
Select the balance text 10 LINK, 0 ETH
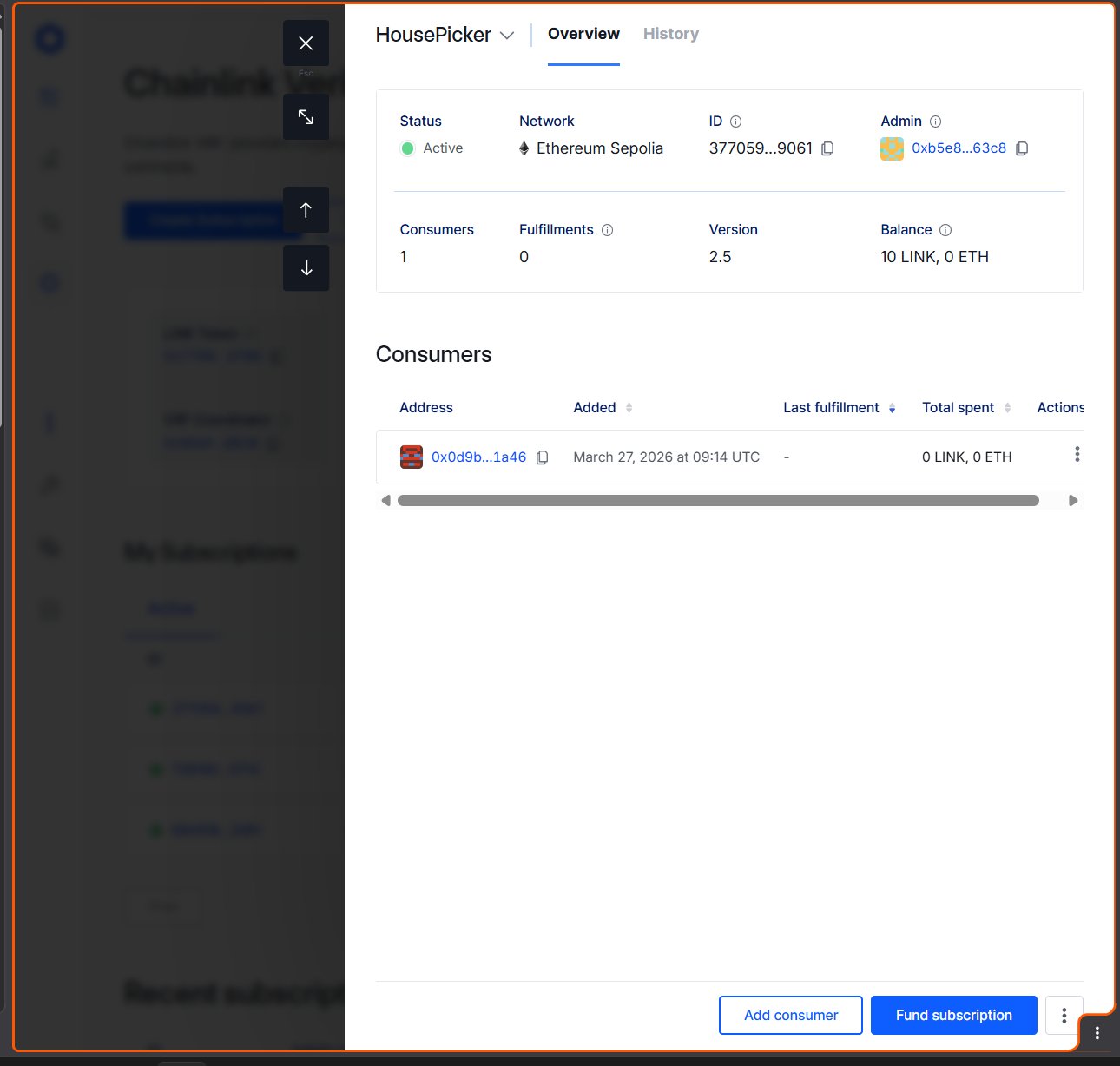[934, 257]
